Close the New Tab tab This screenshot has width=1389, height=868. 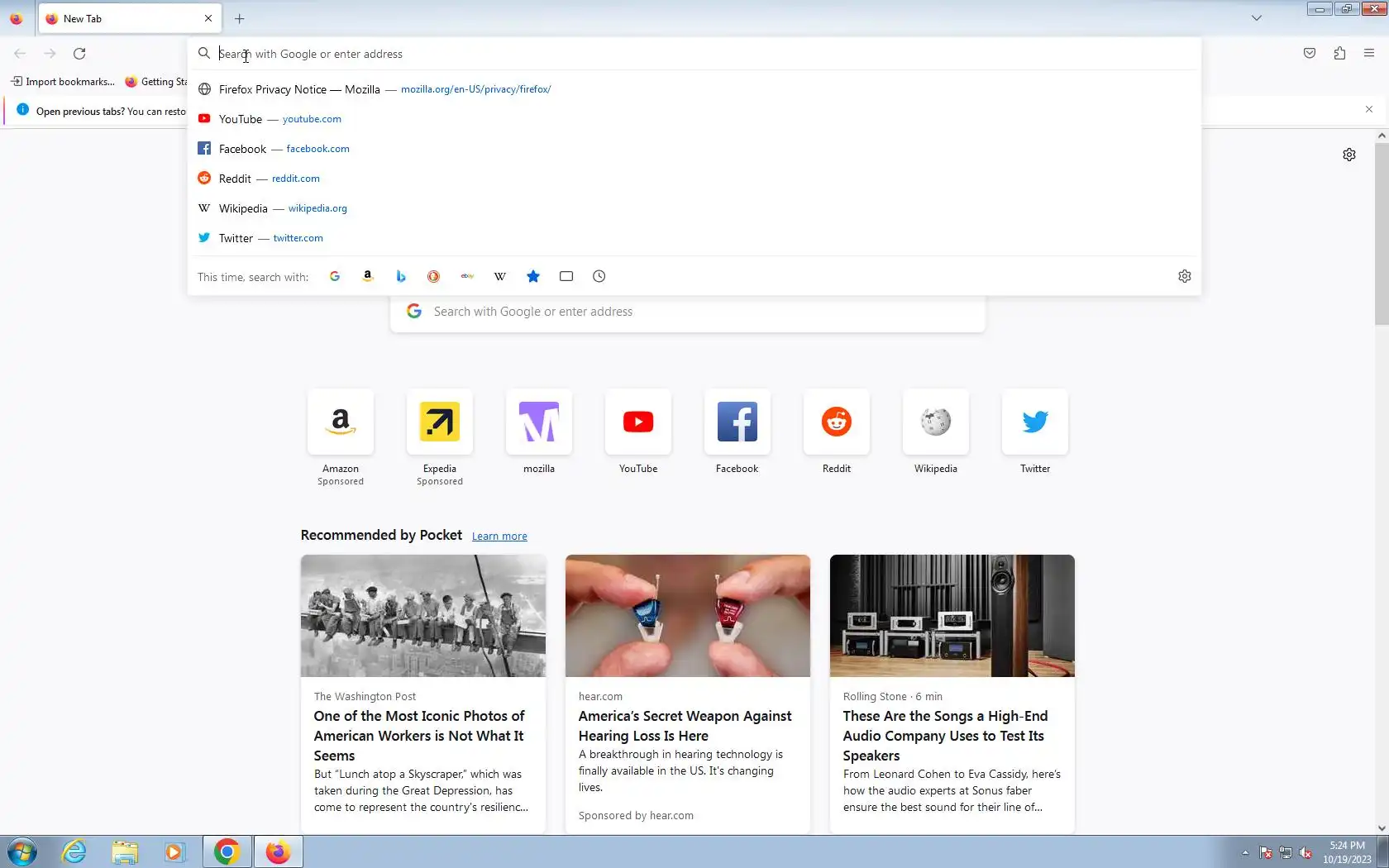point(208,18)
